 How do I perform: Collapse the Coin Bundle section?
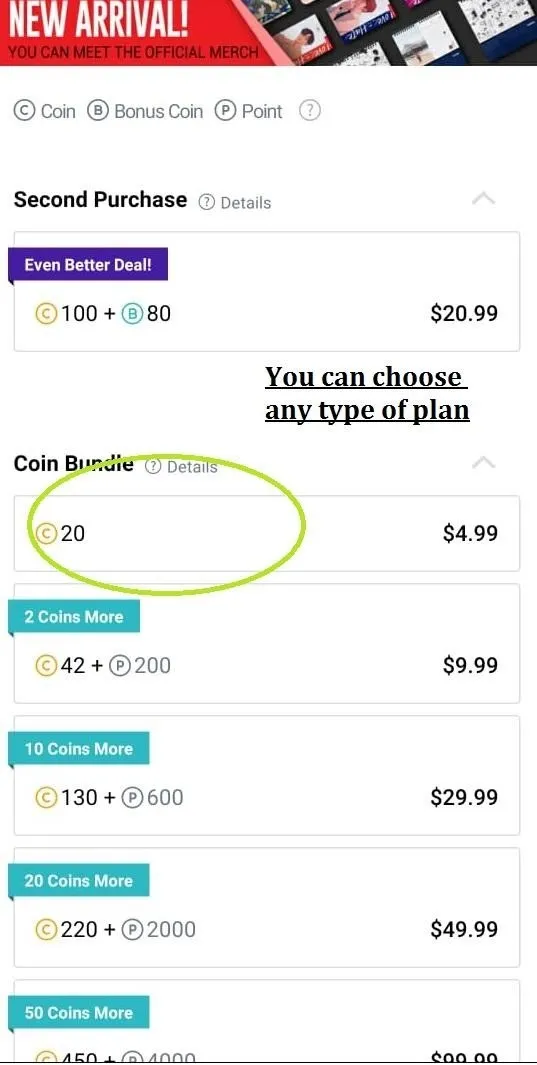[x=483, y=463]
